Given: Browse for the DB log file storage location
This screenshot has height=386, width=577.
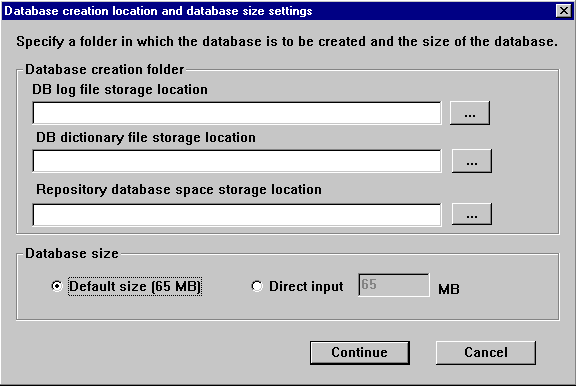Looking at the screenshot, I should pyautogui.click(x=470, y=113).
